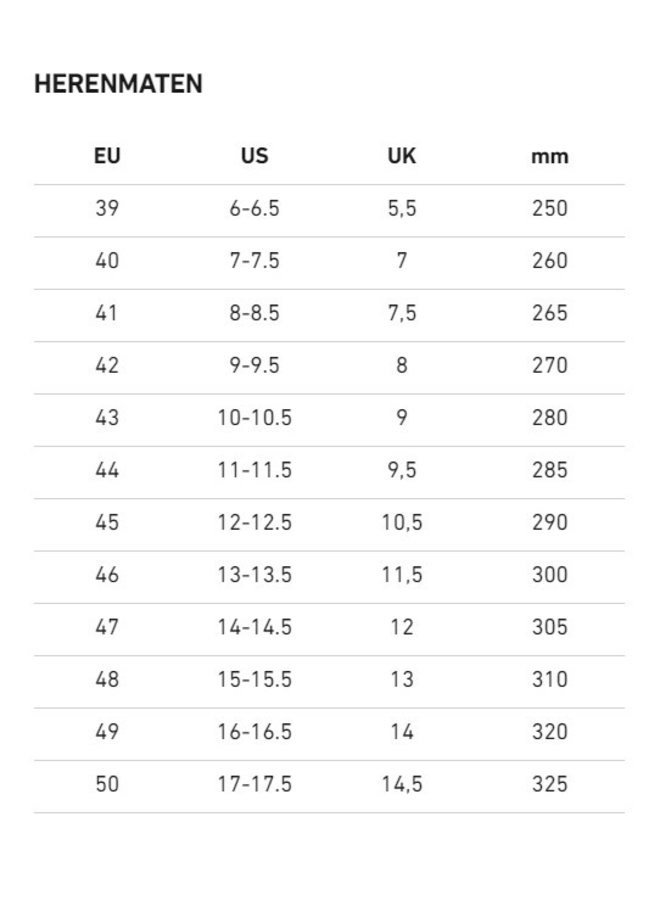Select UK size 14 cell
Viewport: 660px width, 900px height.
tap(401, 732)
